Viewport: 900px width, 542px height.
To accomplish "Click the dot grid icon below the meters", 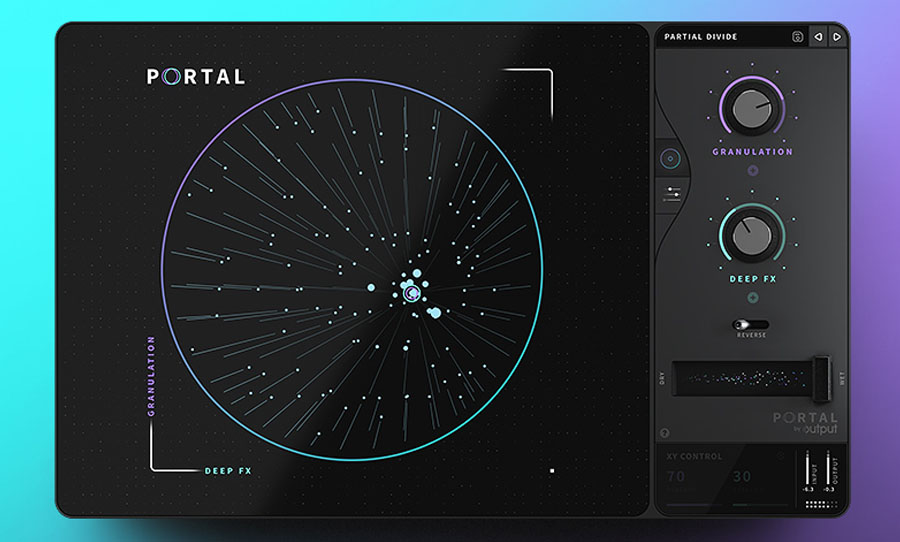I will coord(821,505).
